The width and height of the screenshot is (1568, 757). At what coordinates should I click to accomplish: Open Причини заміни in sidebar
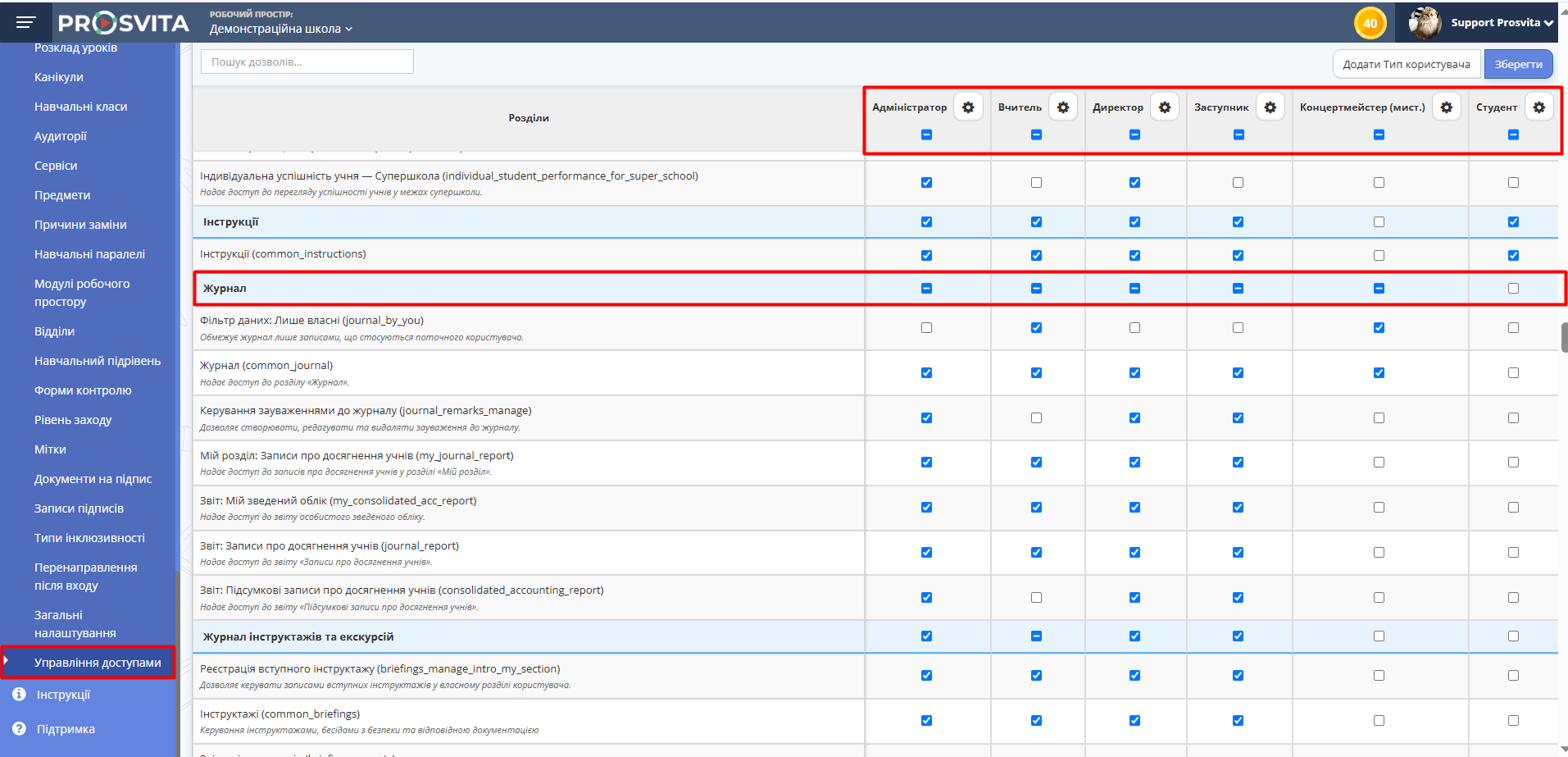tap(80, 225)
